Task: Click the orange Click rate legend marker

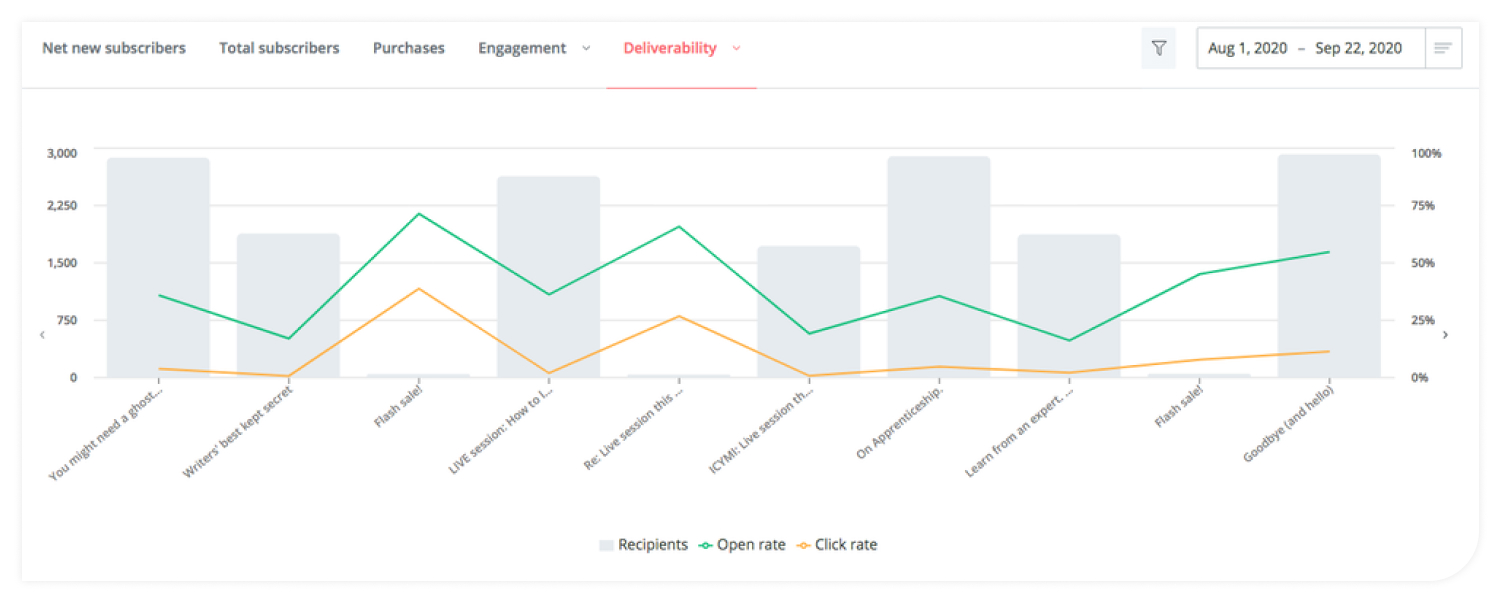Action: tap(803, 544)
